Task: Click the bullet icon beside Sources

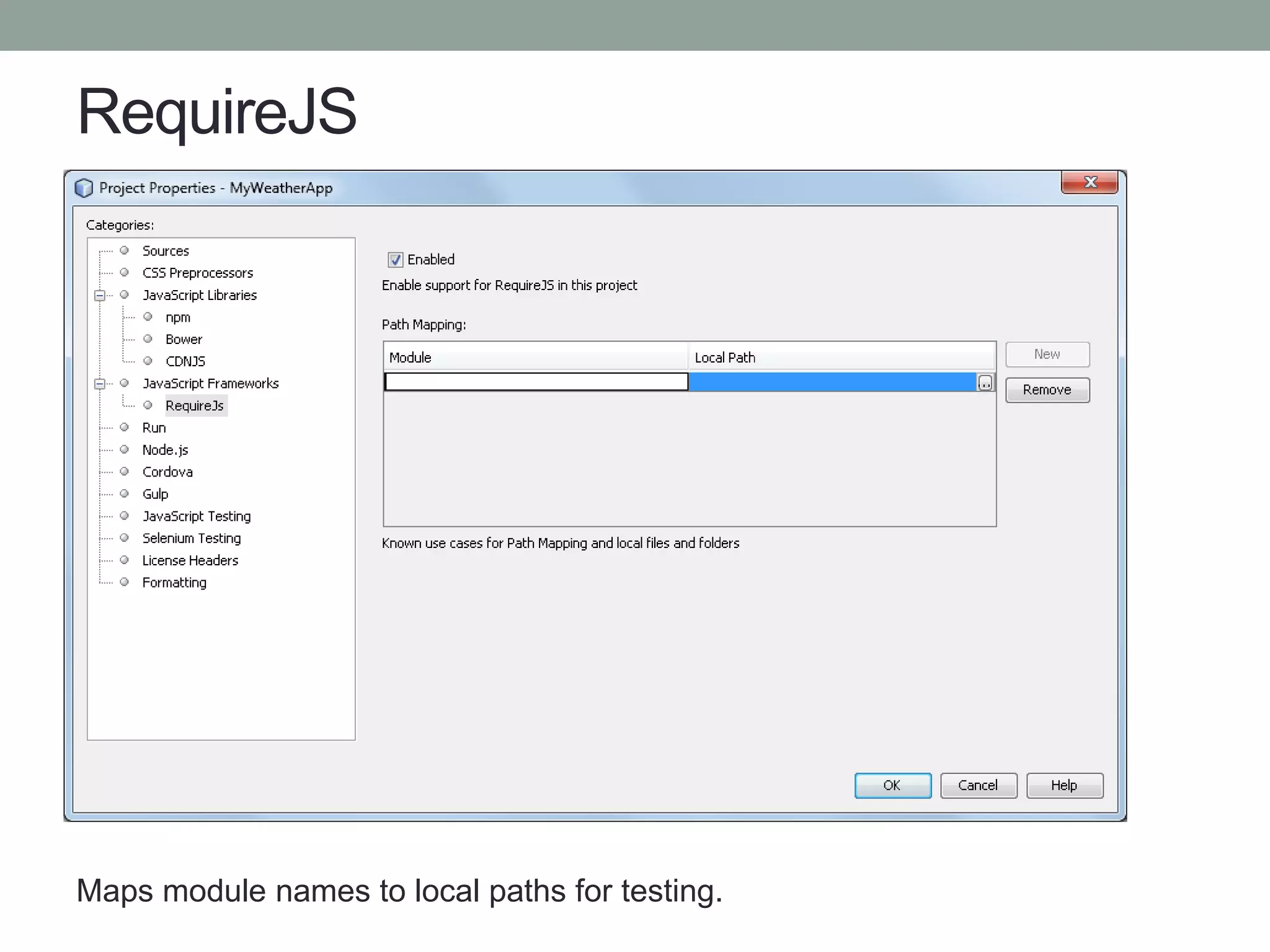Action: click(x=124, y=250)
